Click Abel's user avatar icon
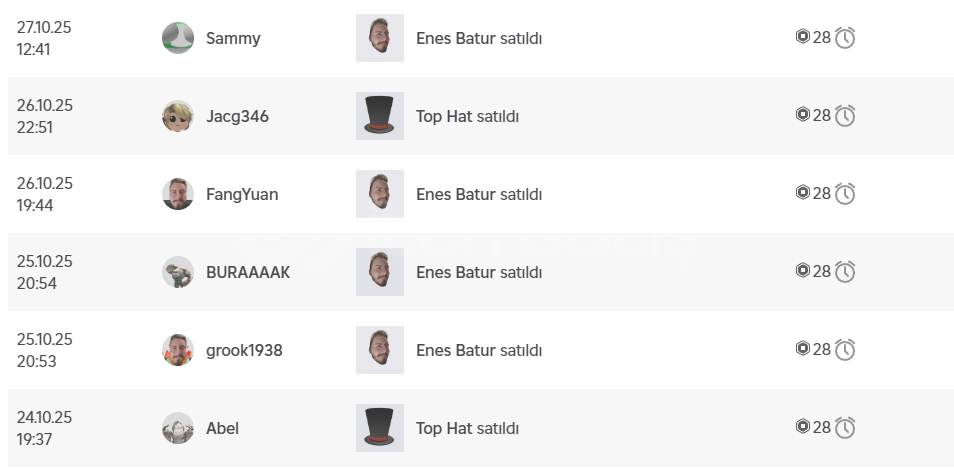The height and width of the screenshot is (468, 954). (x=177, y=428)
